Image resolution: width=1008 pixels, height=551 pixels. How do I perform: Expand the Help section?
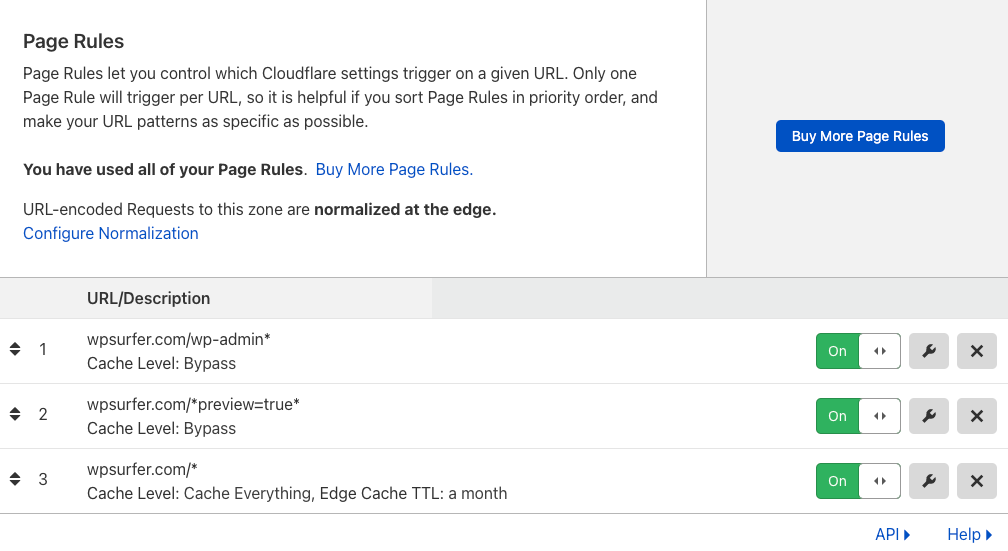tap(969, 534)
